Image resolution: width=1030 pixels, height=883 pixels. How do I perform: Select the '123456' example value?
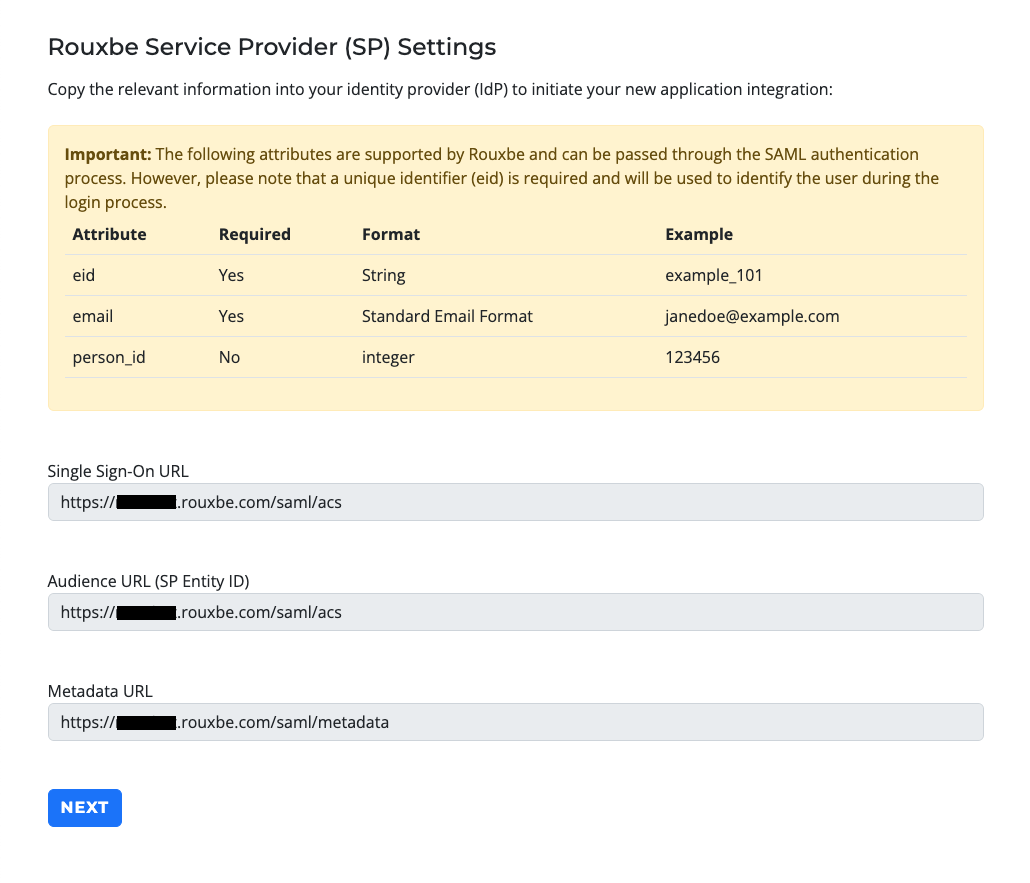(x=692, y=357)
